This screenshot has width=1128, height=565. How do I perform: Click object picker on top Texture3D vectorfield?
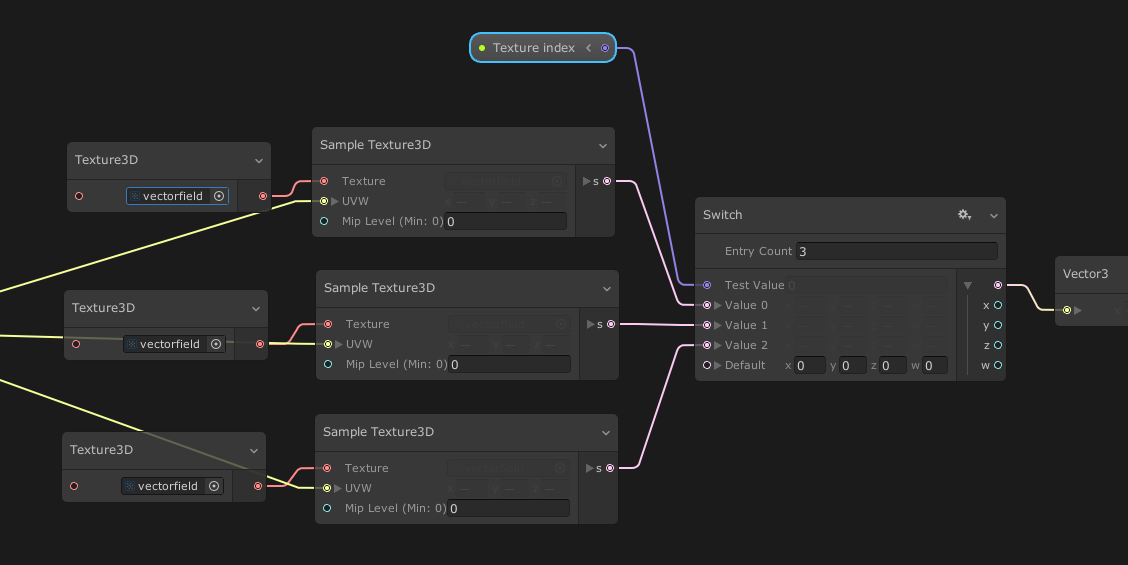click(x=219, y=196)
